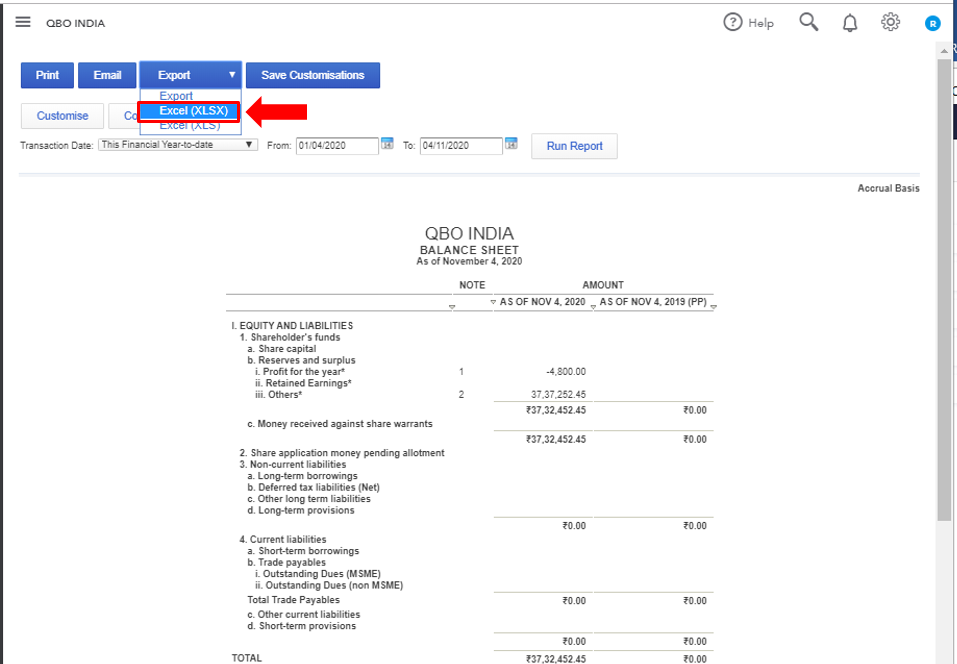Click the TOTAL row label

[x=247, y=658]
